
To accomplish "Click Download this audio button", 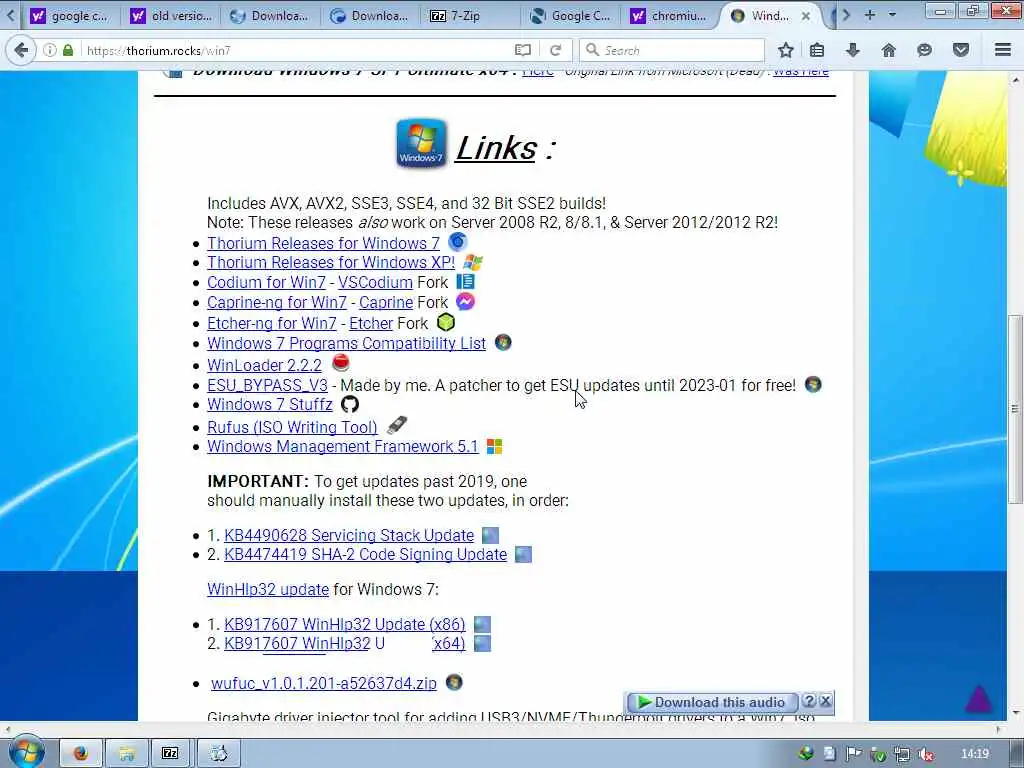I will click(x=712, y=702).
